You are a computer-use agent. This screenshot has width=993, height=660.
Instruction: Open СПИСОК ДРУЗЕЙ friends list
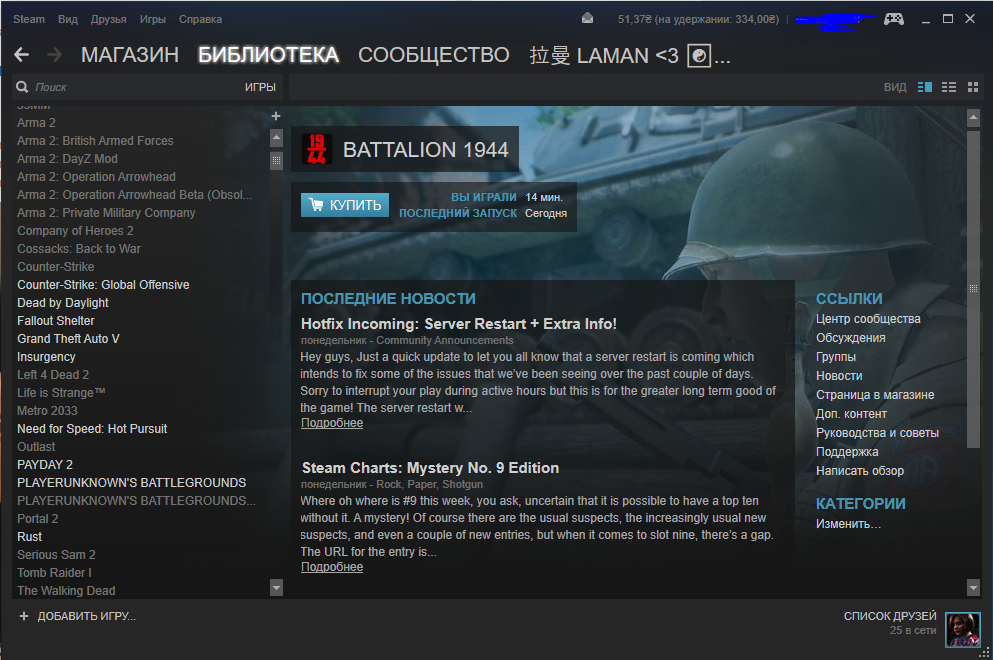point(890,616)
